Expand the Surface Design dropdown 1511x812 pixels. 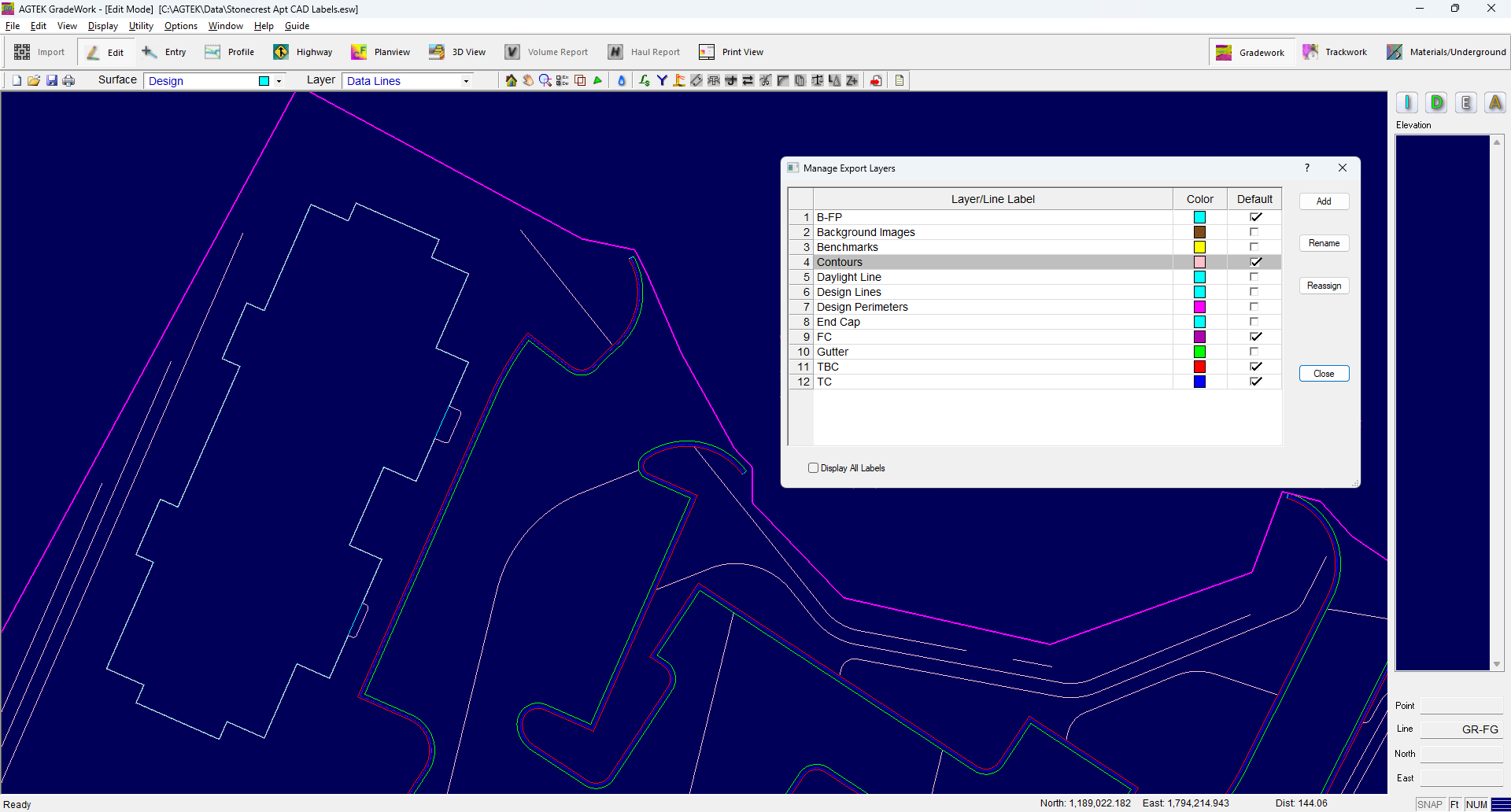(x=279, y=81)
